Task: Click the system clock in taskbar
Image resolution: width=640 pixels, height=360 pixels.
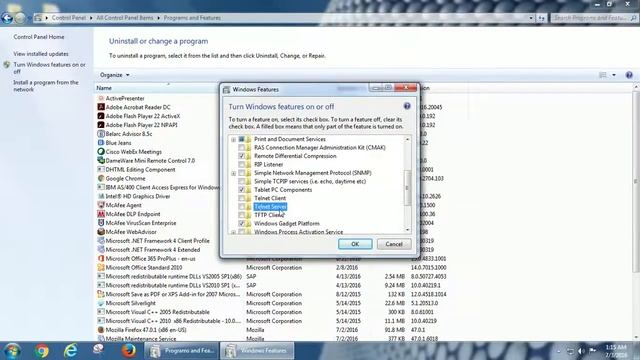Action: pos(616,351)
